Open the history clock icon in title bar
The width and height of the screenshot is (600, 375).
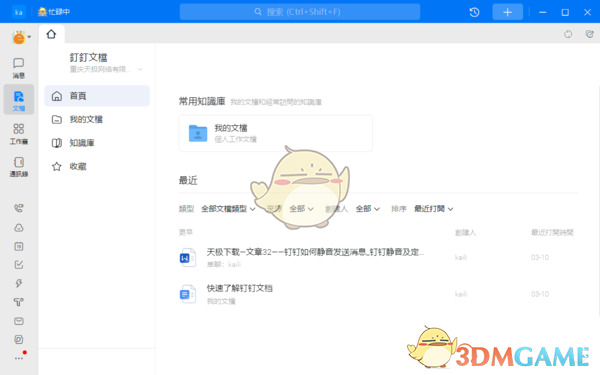(474, 12)
